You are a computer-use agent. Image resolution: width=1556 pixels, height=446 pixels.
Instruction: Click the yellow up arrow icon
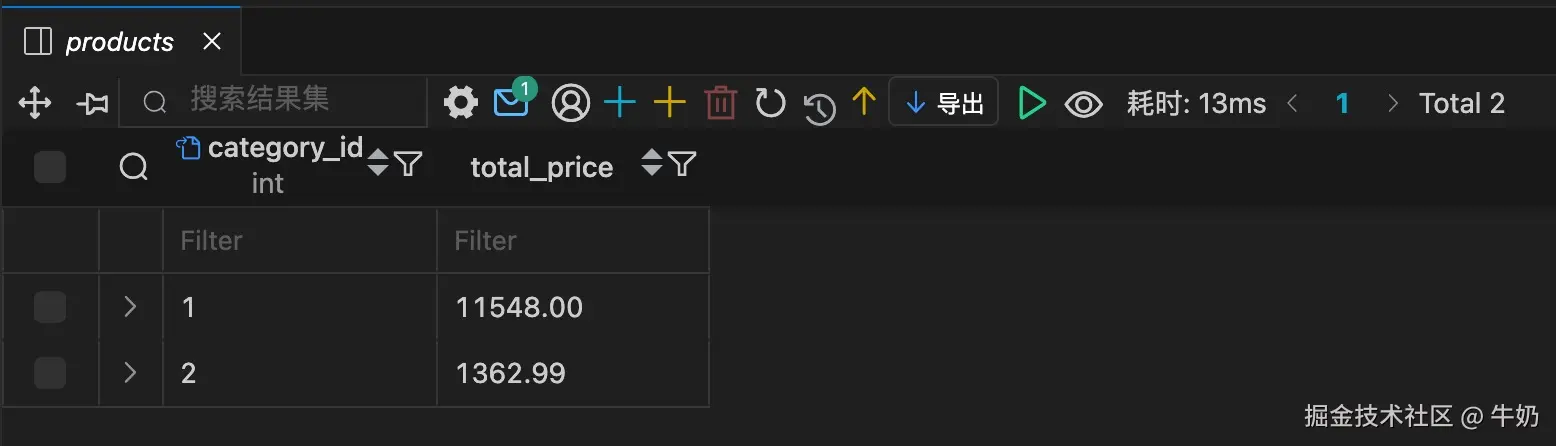coord(863,100)
